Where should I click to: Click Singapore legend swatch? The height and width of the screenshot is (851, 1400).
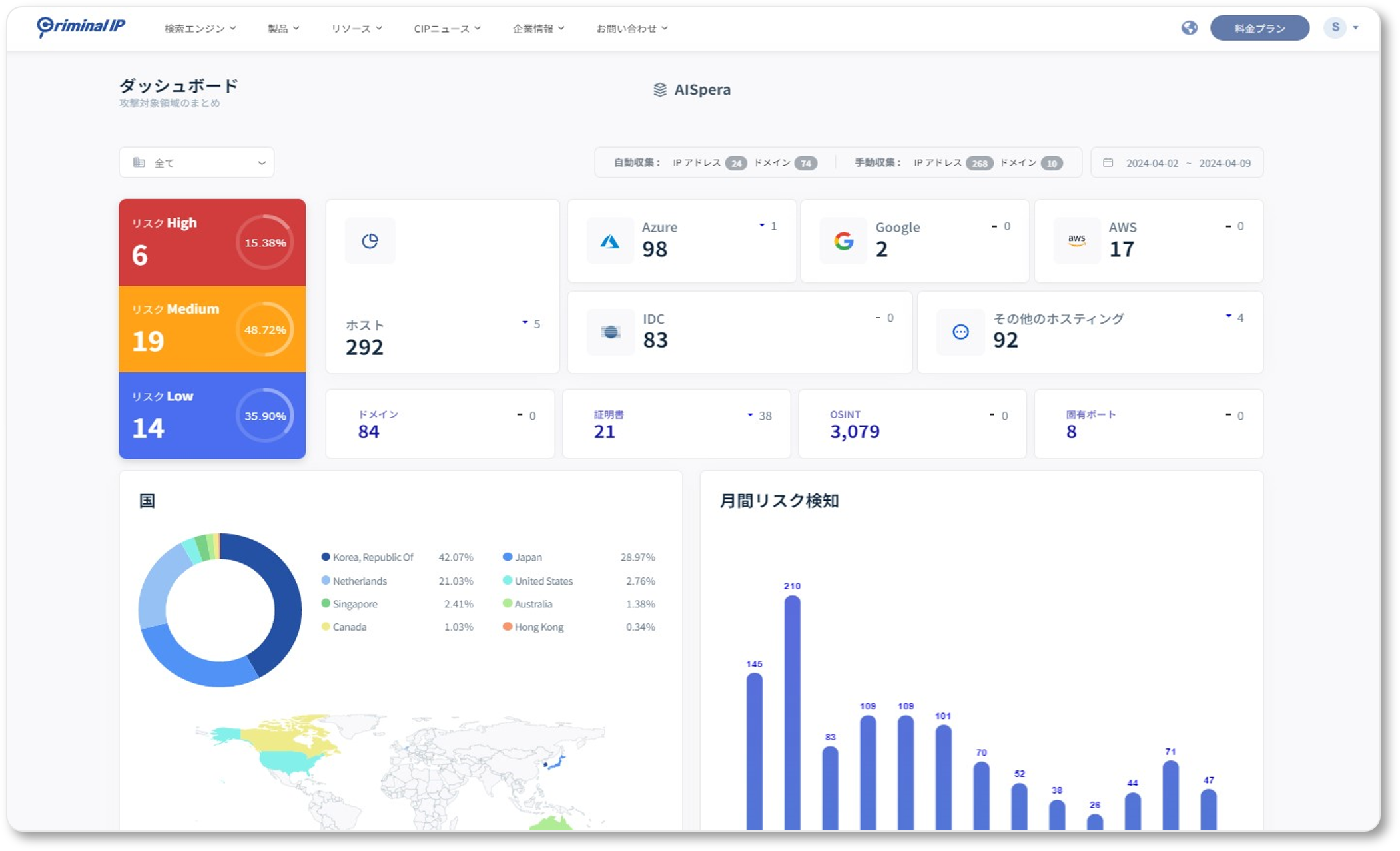click(326, 603)
